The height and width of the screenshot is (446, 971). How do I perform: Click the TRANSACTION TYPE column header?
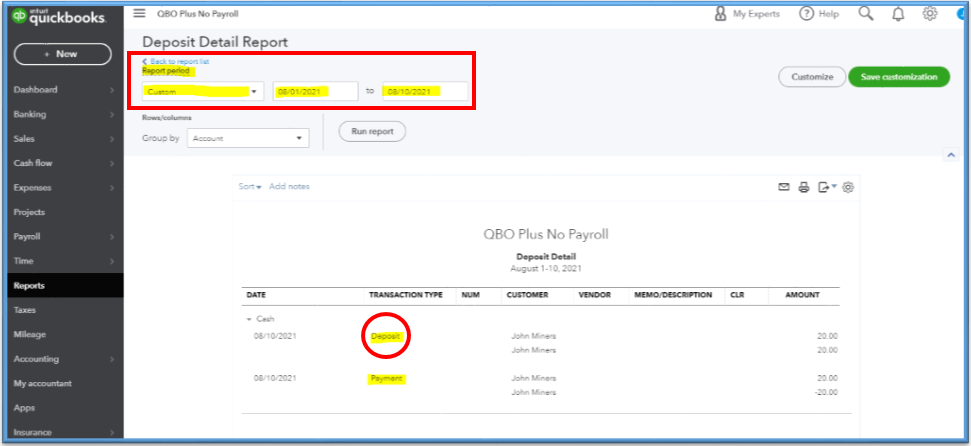click(406, 295)
